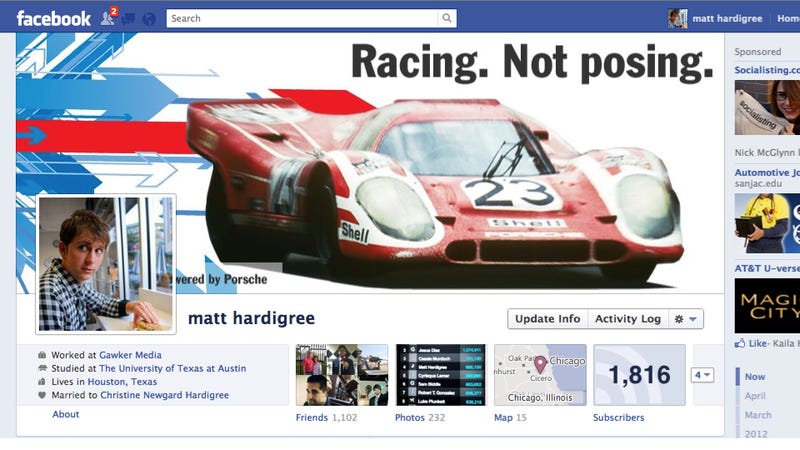Viewport: 800px width, 450px height.
Task: Jump to Now on timeline
Action: point(755,377)
